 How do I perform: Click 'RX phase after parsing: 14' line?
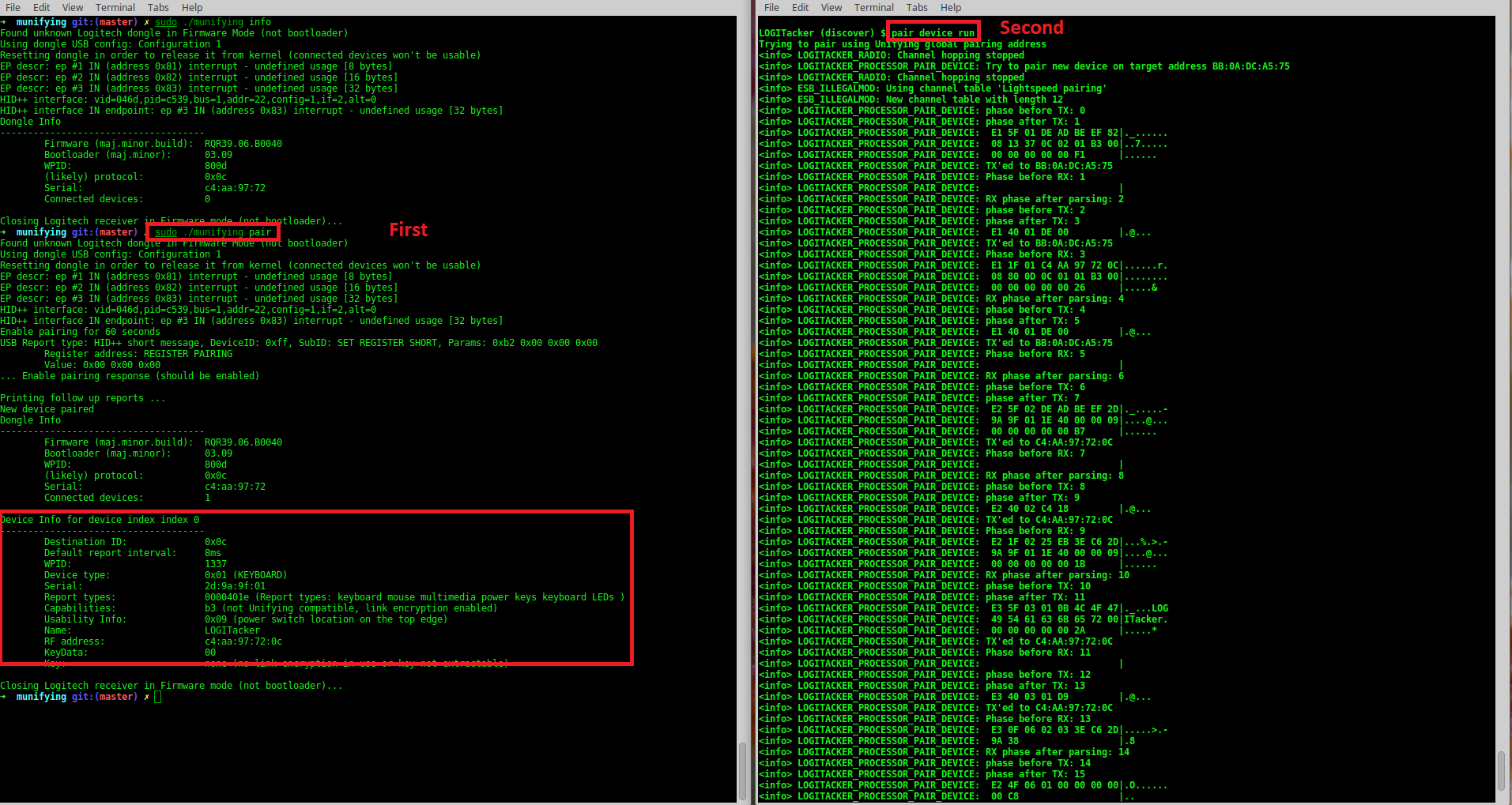(x=944, y=752)
